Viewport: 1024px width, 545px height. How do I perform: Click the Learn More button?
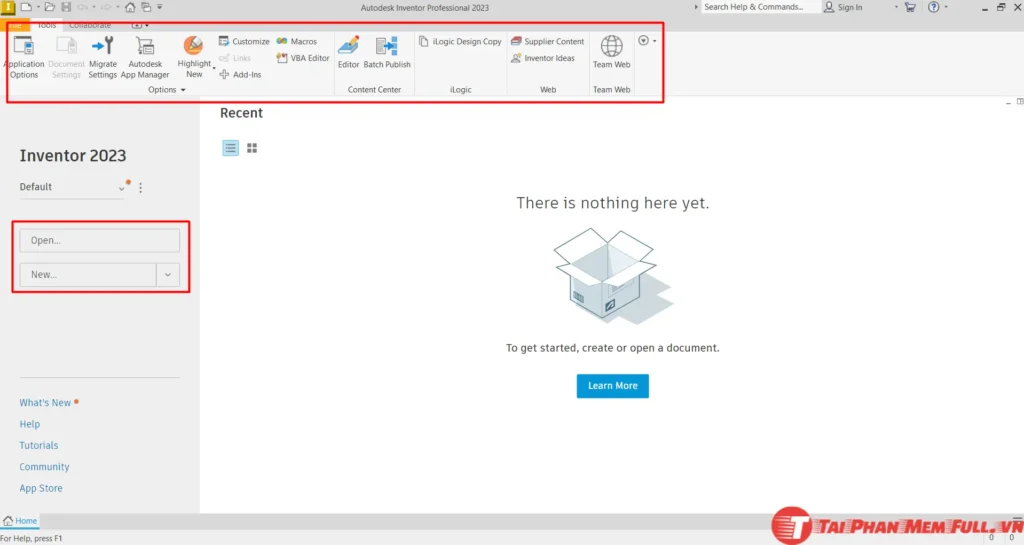tap(613, 386)
